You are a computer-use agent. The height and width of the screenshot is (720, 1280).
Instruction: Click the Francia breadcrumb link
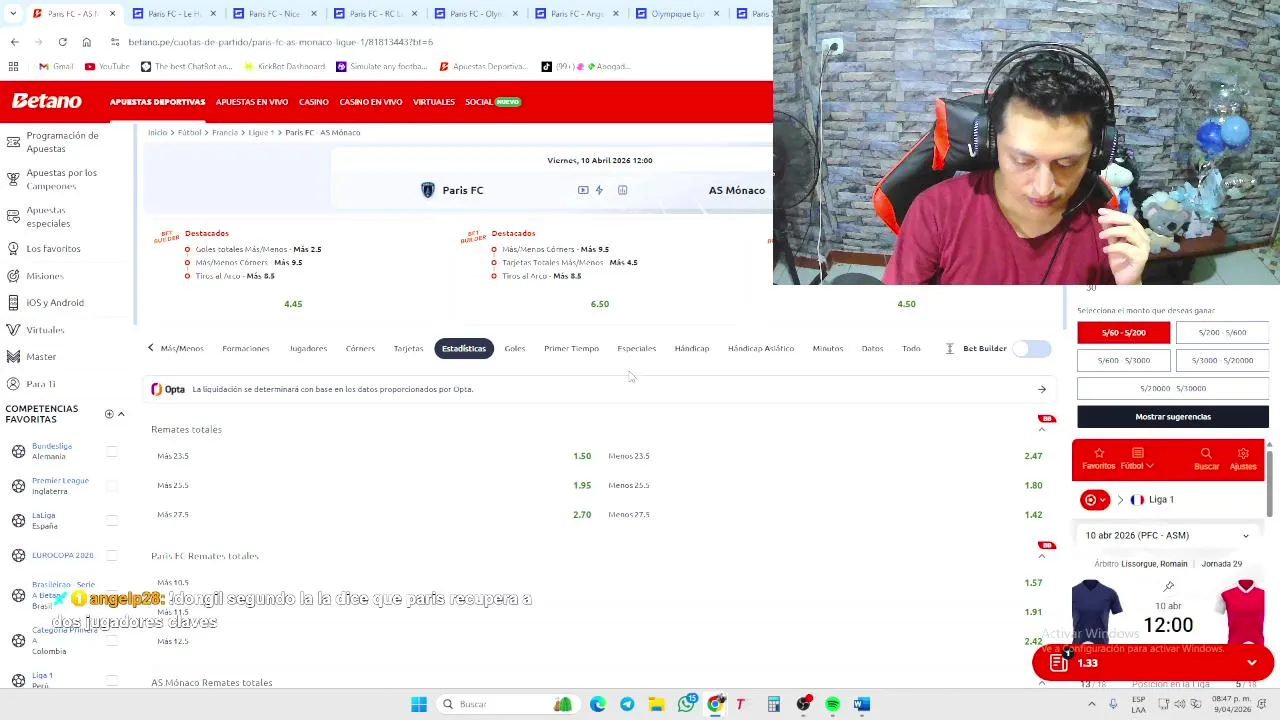224,132
